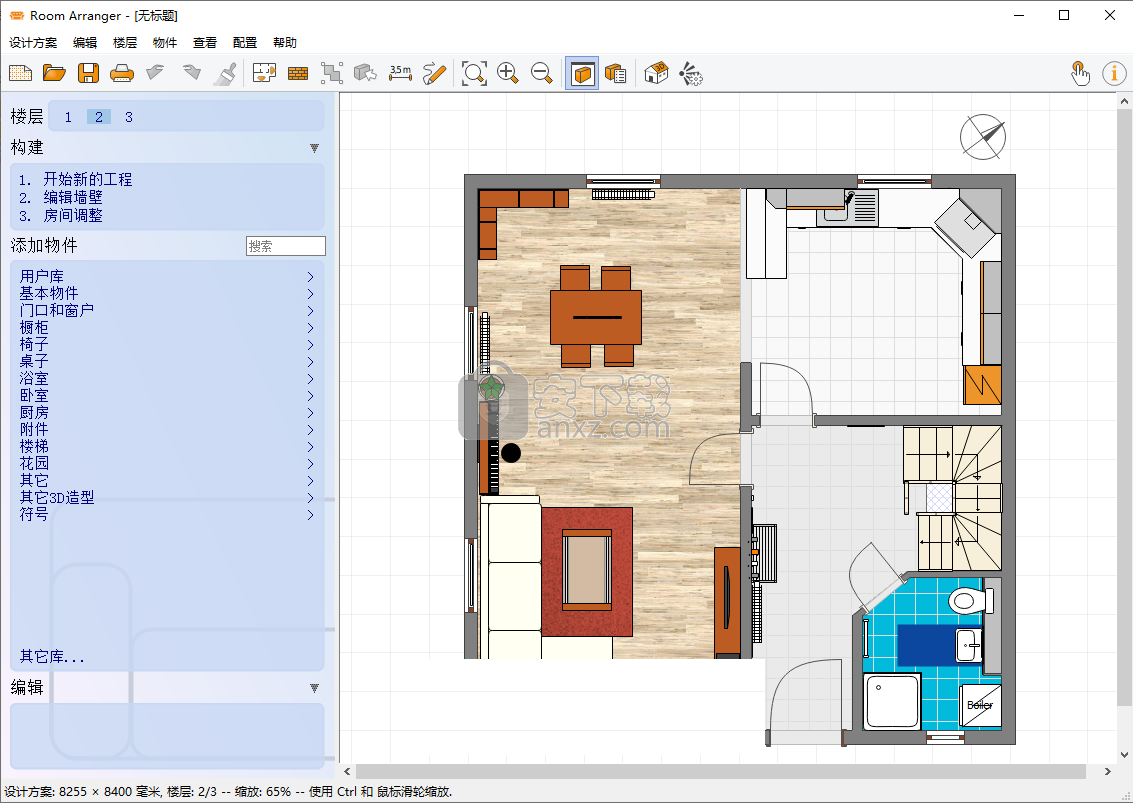
Task: Click the zoom to fit icon
Action: [474, 73]
